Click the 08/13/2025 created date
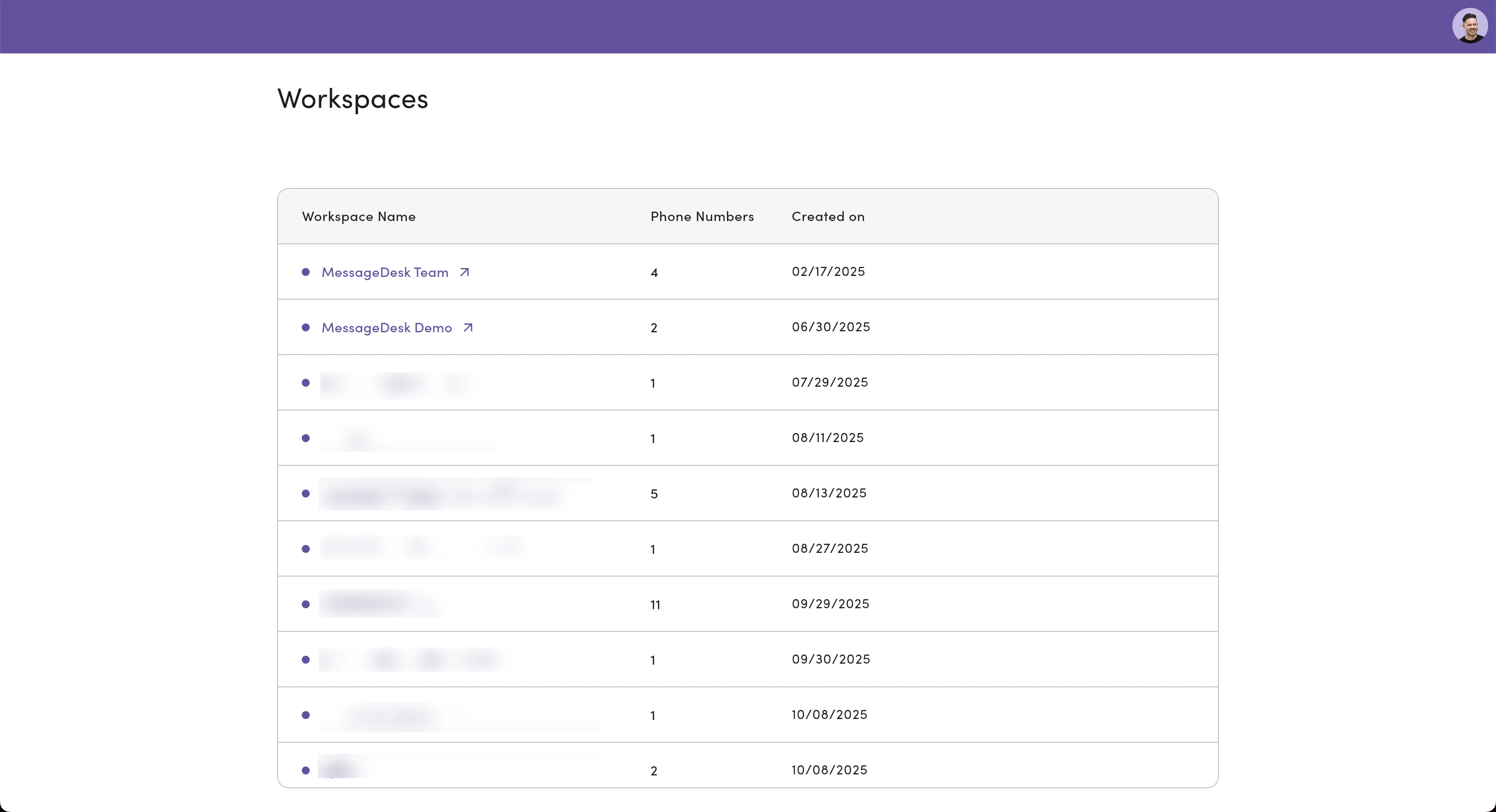This screenshot has width=1496, height=812. (x=829, y=493)
